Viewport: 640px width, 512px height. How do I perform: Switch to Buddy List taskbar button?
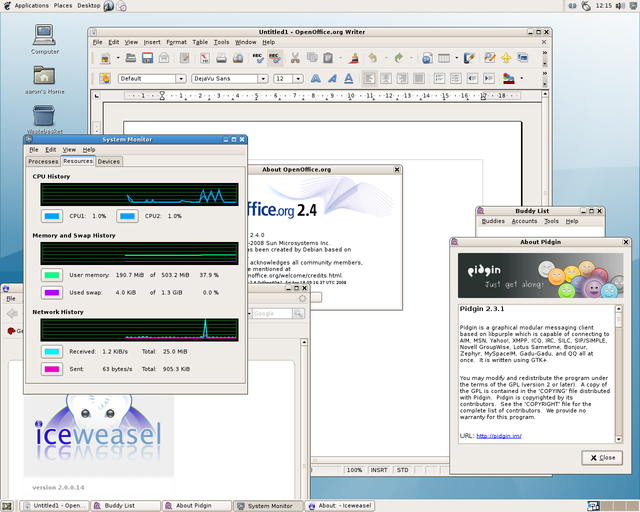coord(125,505)
